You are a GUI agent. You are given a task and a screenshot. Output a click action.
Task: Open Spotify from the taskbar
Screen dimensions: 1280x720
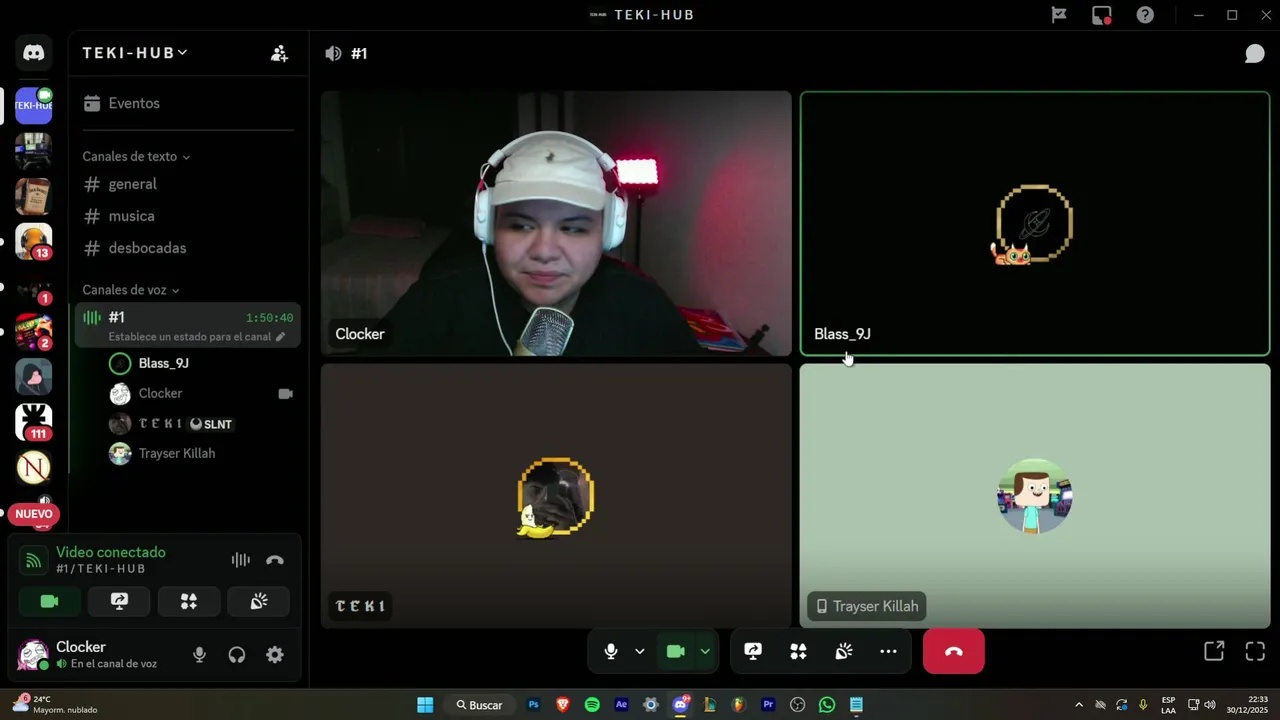(592, 705)
